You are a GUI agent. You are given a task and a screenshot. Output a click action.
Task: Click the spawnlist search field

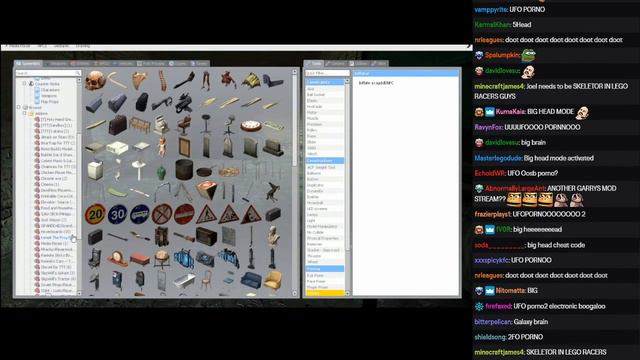(x=48, y=73)
